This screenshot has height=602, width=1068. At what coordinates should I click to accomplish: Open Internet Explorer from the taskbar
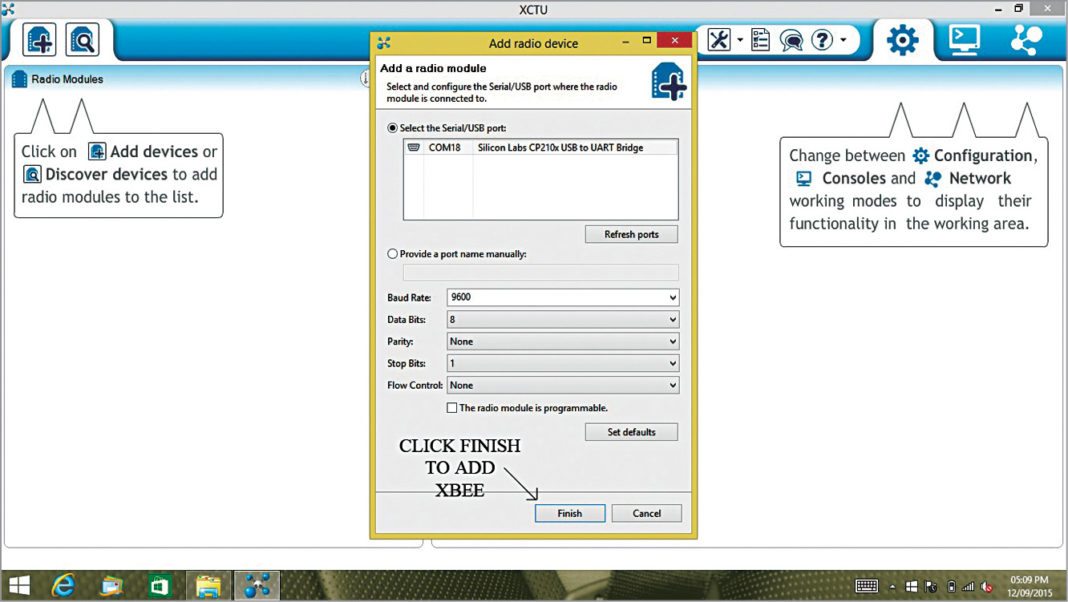pyautogui.click(x=64, y=585)
